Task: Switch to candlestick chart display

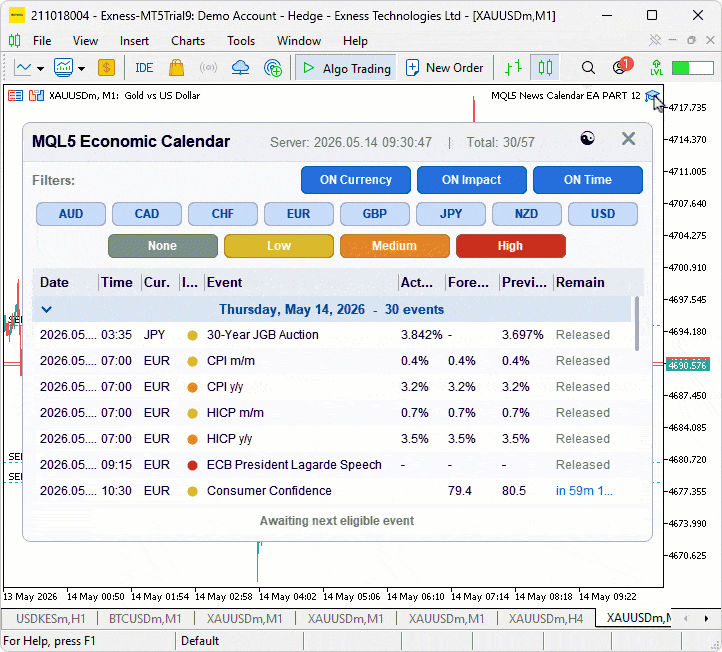Action: coord(545,68)
